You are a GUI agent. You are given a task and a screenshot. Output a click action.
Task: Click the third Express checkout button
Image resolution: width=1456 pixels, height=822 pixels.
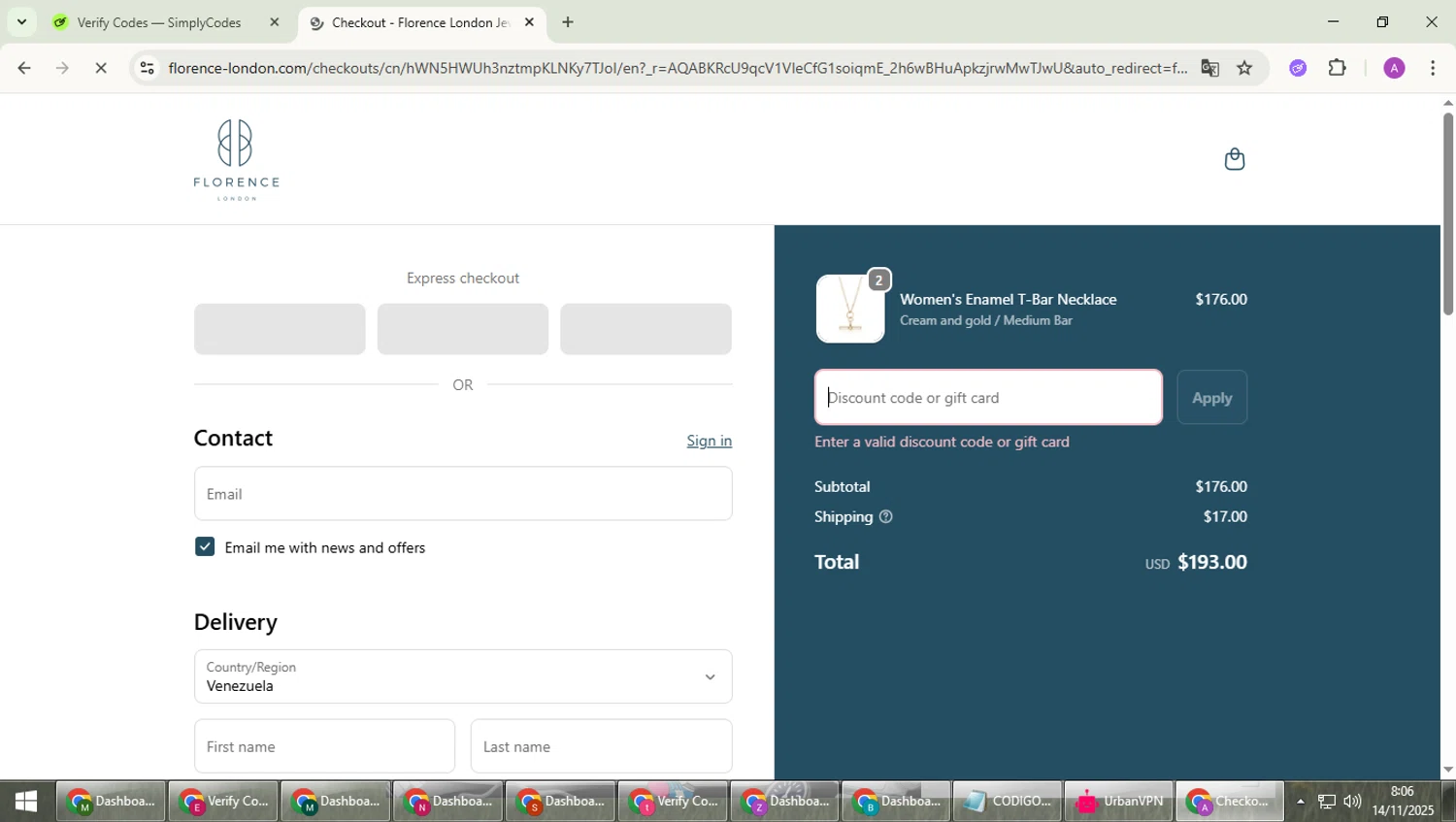645,329
